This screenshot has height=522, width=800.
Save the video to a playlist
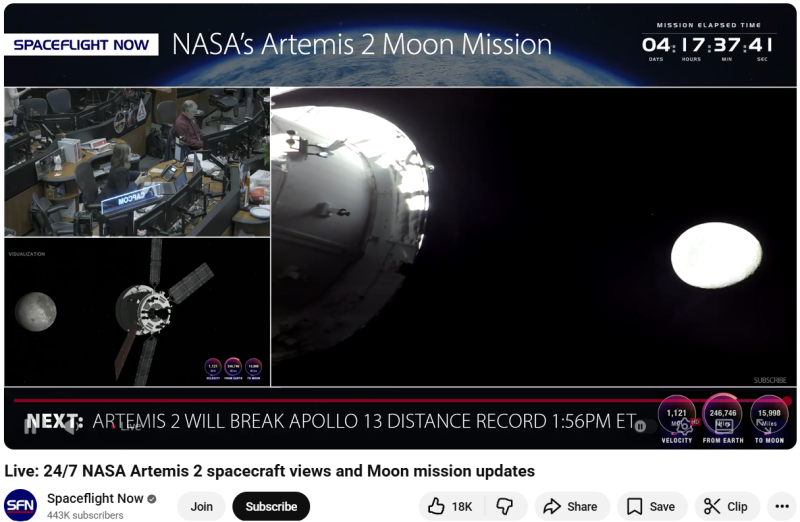(651, 507)
